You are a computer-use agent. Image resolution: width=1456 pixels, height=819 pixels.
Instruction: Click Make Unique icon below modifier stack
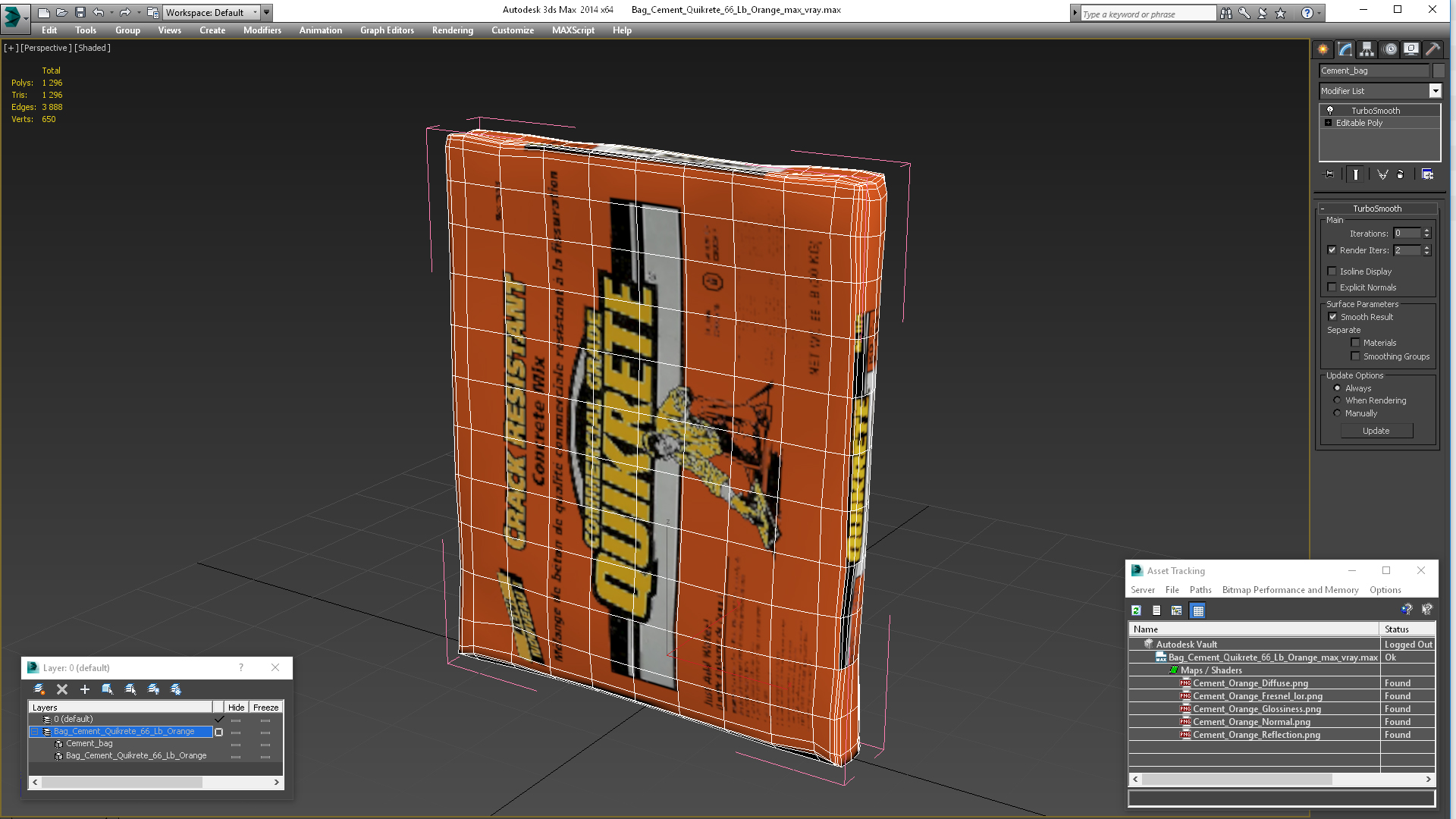[1382, 174]
